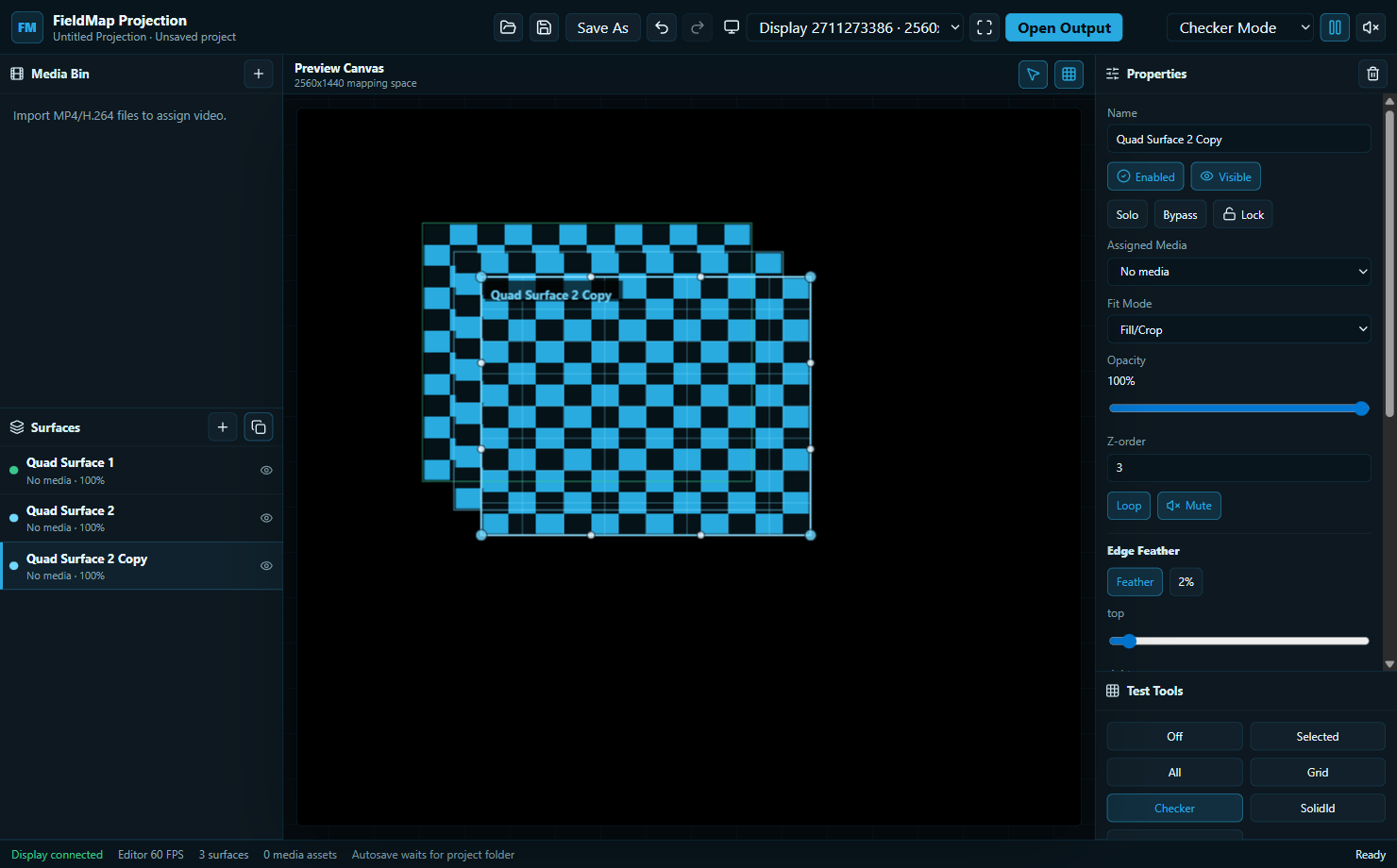Click Autosave waits for project folder text
This screenshot has width=1397, height=868.
433,855
